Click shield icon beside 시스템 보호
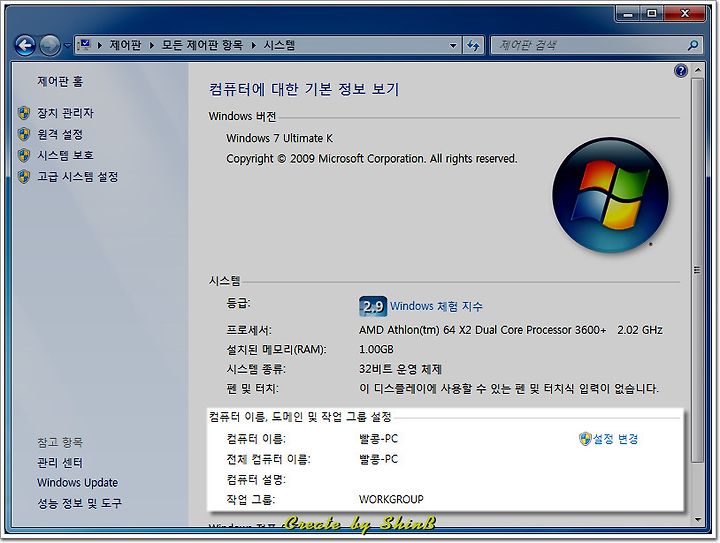 [24, 155]
